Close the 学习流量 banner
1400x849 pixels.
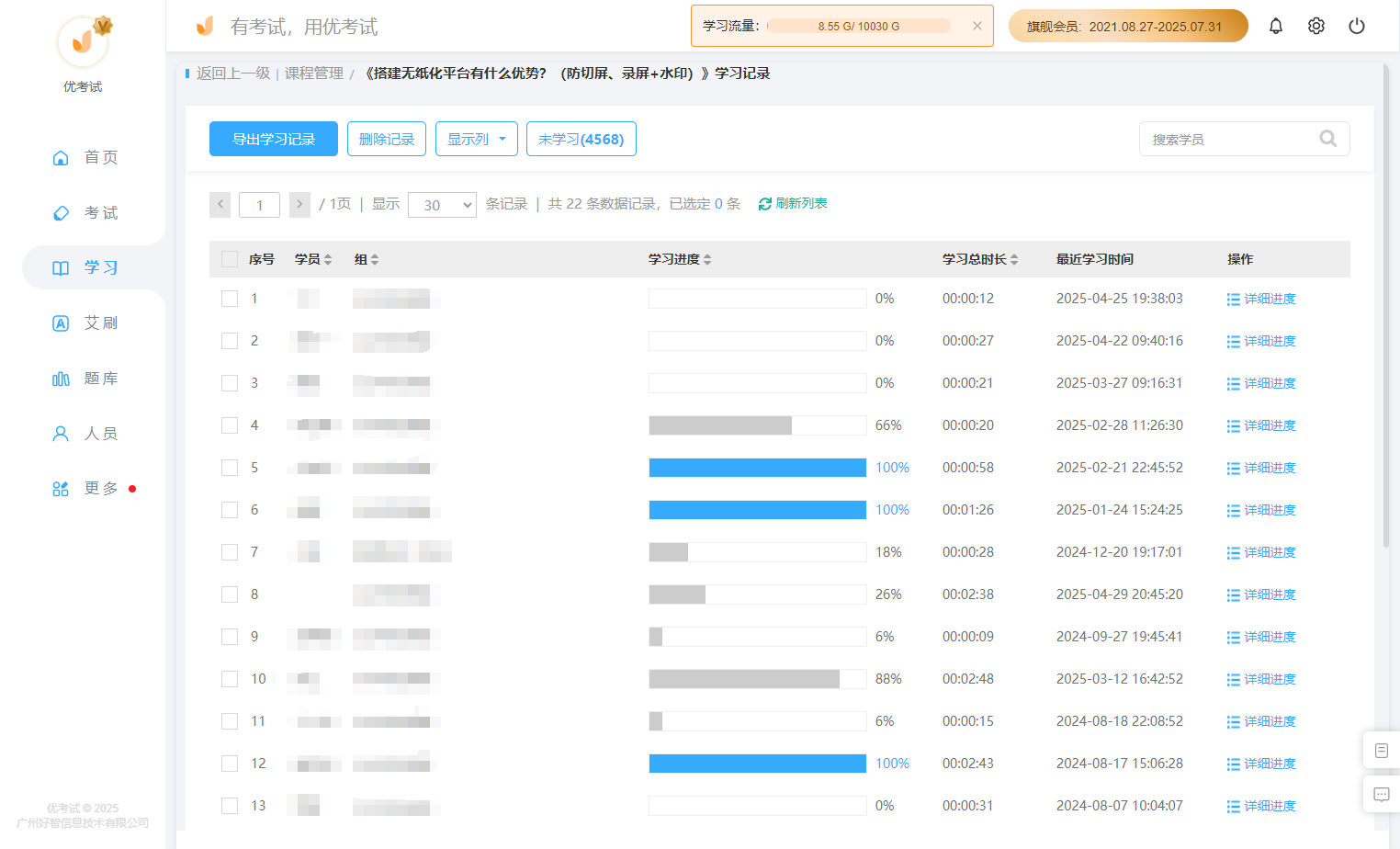tap(977, 26)
